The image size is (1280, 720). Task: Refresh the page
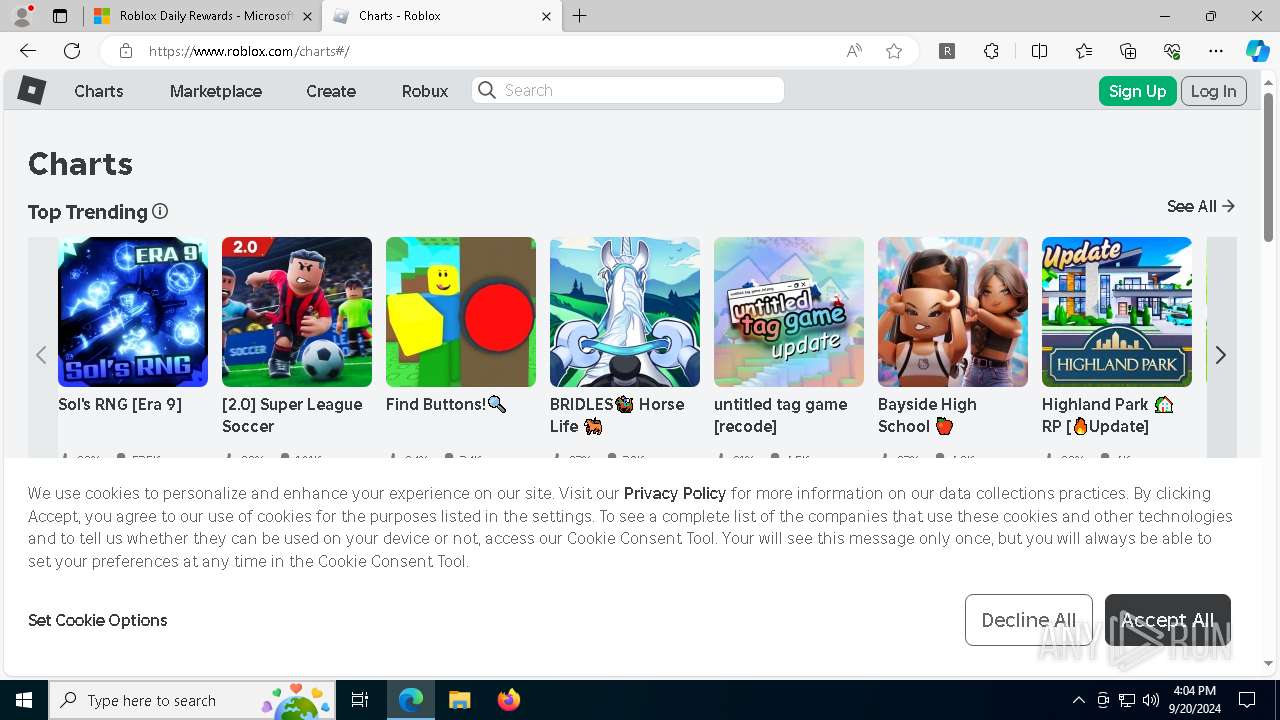point(72,51)
